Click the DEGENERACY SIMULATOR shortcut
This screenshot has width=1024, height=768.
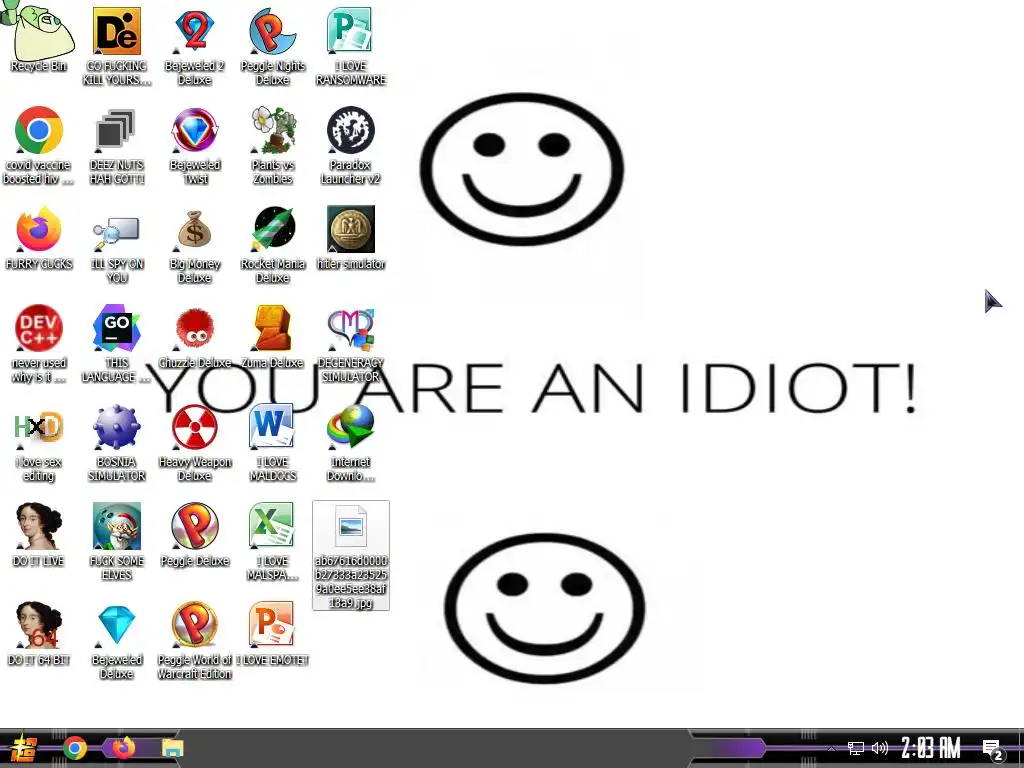pos(351,344)
